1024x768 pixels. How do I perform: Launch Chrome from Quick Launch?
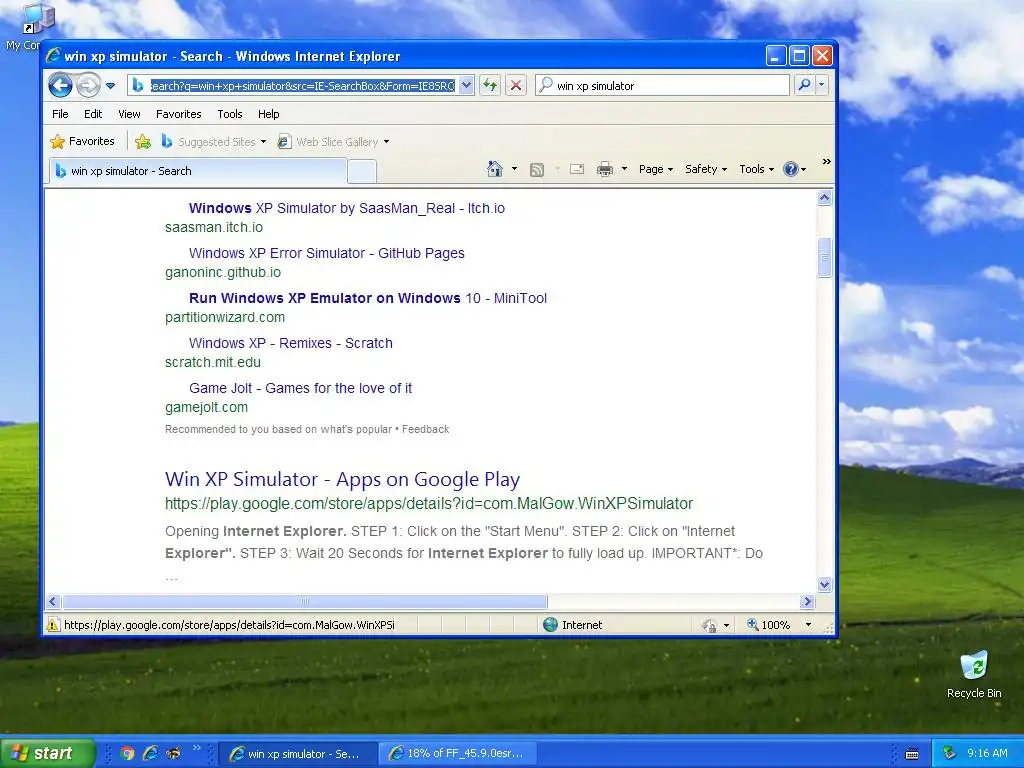click(127, 753)
